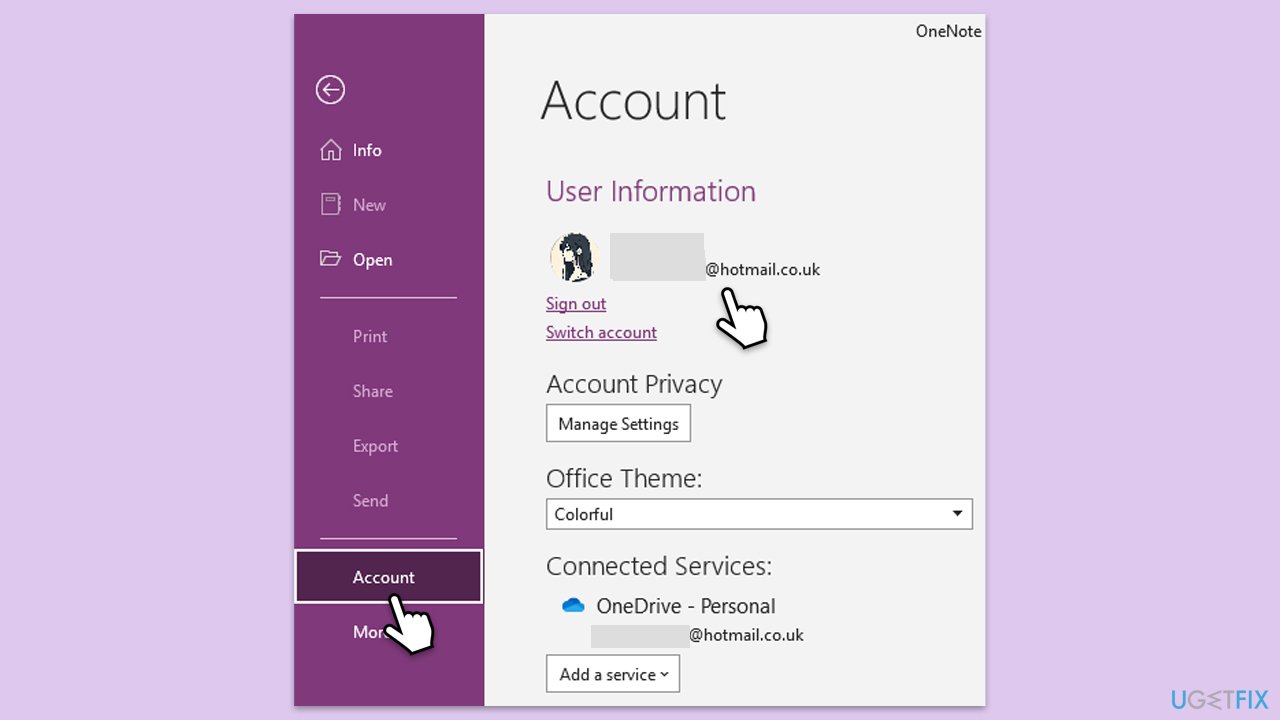Click the New notebook page icon

[x=330, y=205]
